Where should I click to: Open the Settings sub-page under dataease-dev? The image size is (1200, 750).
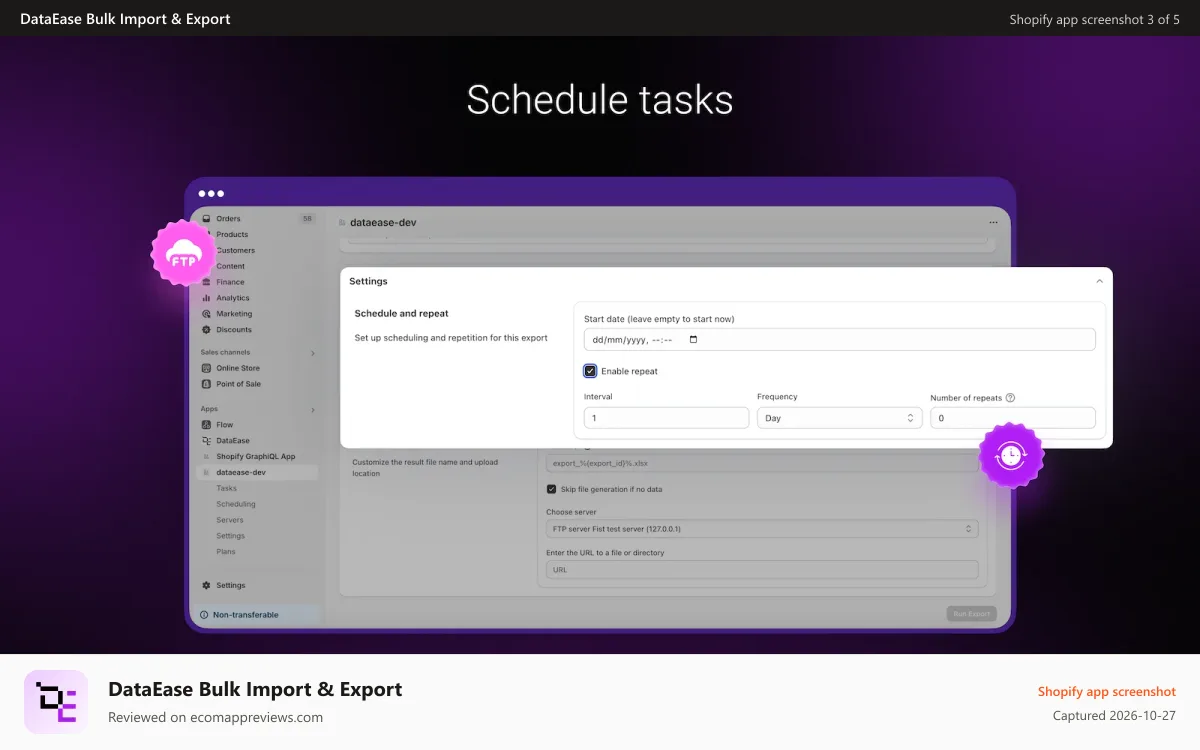click(230, 536)
